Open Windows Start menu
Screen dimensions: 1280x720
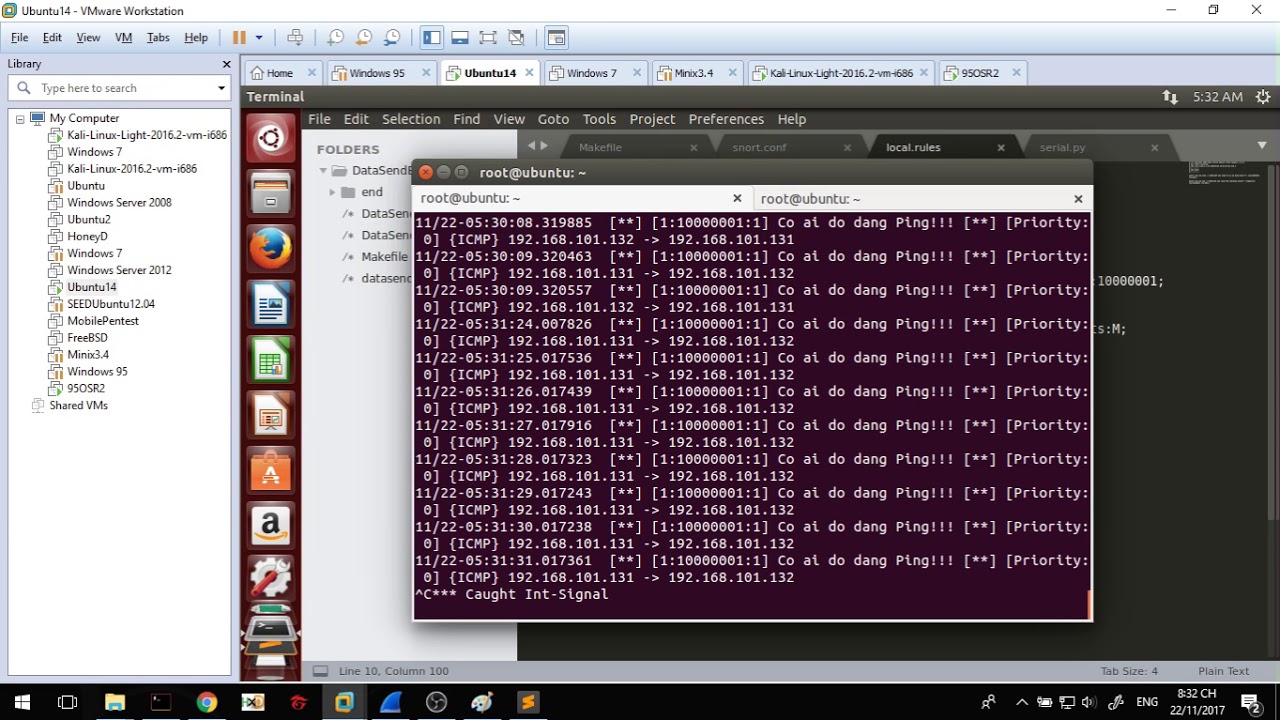click(x=21, y=702)
